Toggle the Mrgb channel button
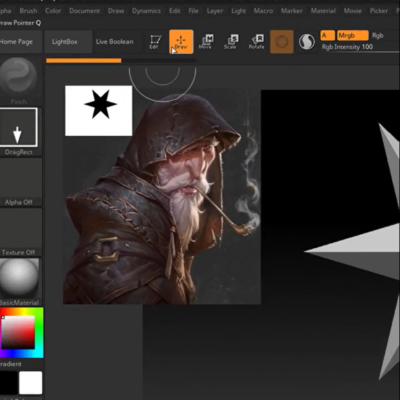Viewport: 400px width, 400px height. tap(353, 35)
